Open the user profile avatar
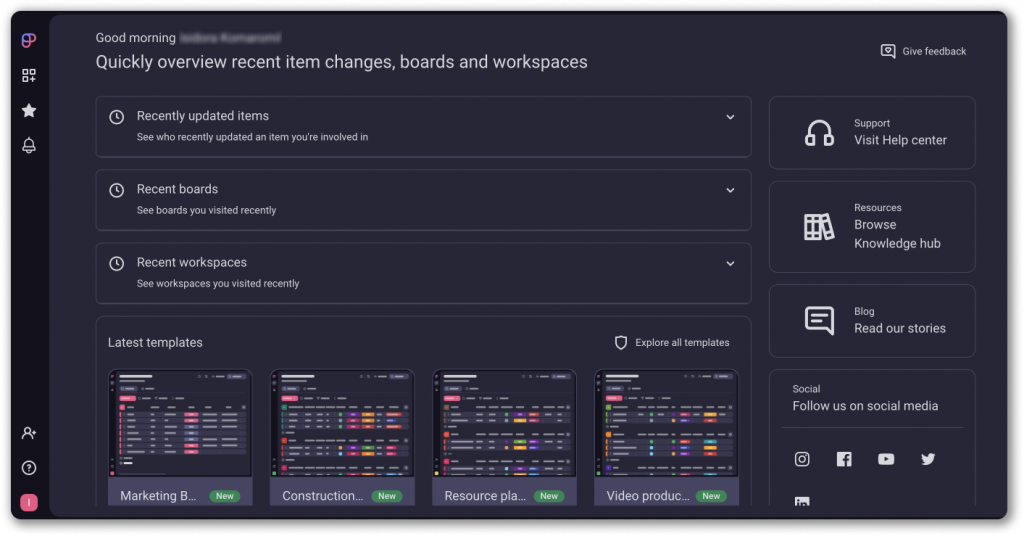 tap(29, 502)
